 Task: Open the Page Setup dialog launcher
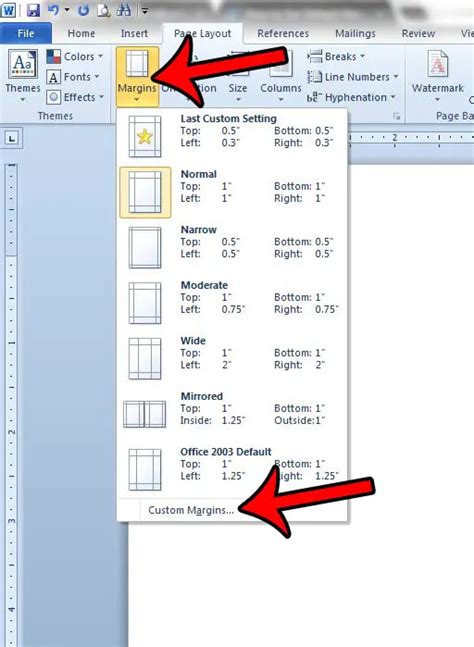pyautogui.click(x=396, y=117)
